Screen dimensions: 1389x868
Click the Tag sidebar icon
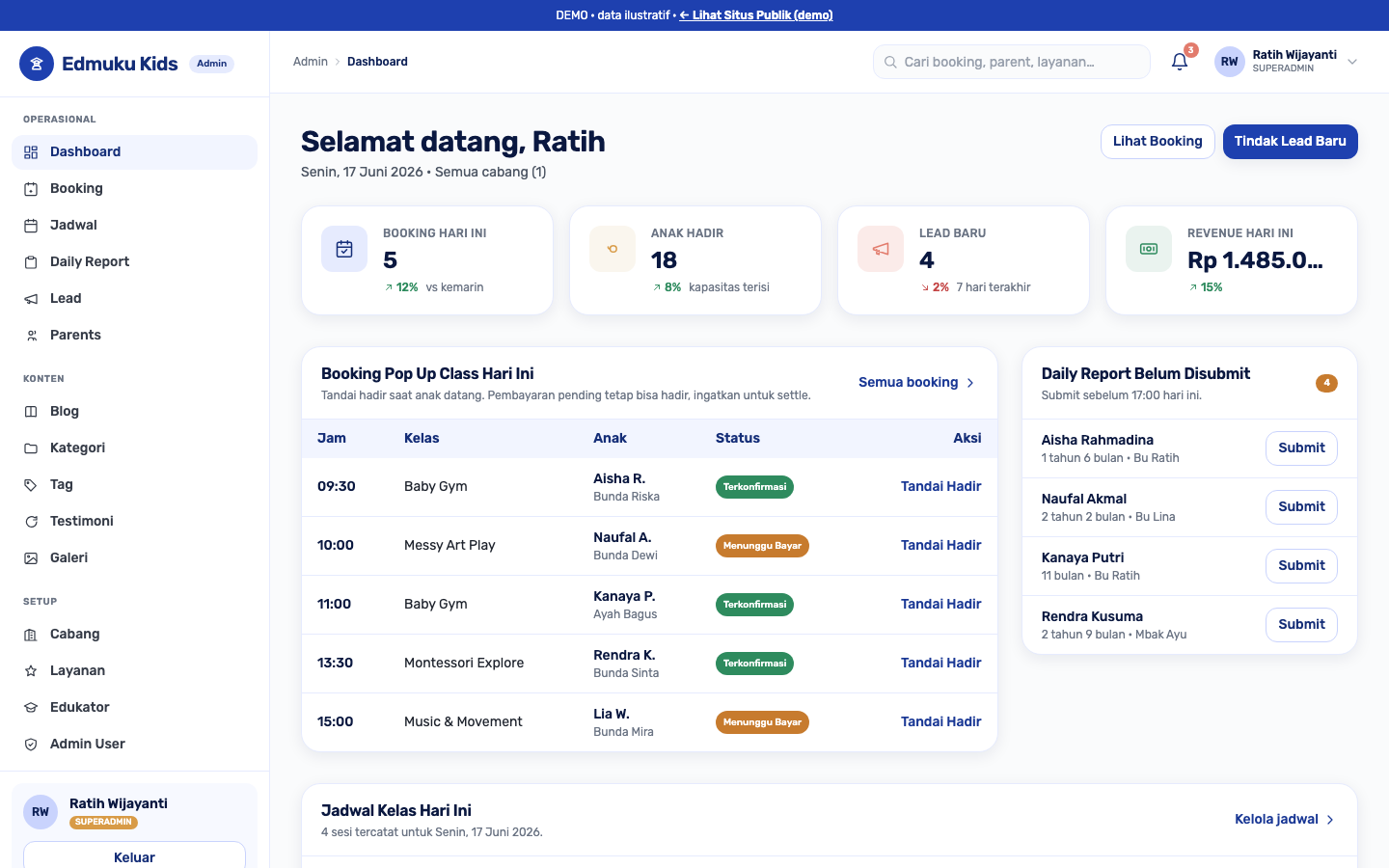point(31,485)
